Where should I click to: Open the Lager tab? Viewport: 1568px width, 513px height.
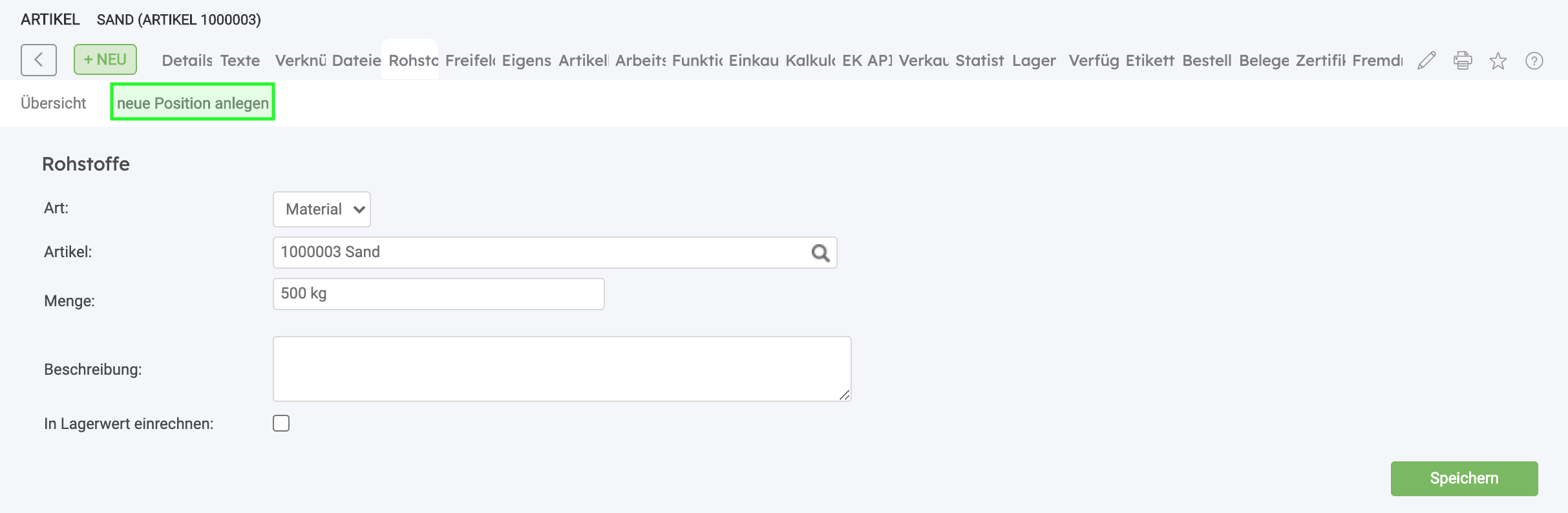click(1034, 61)
